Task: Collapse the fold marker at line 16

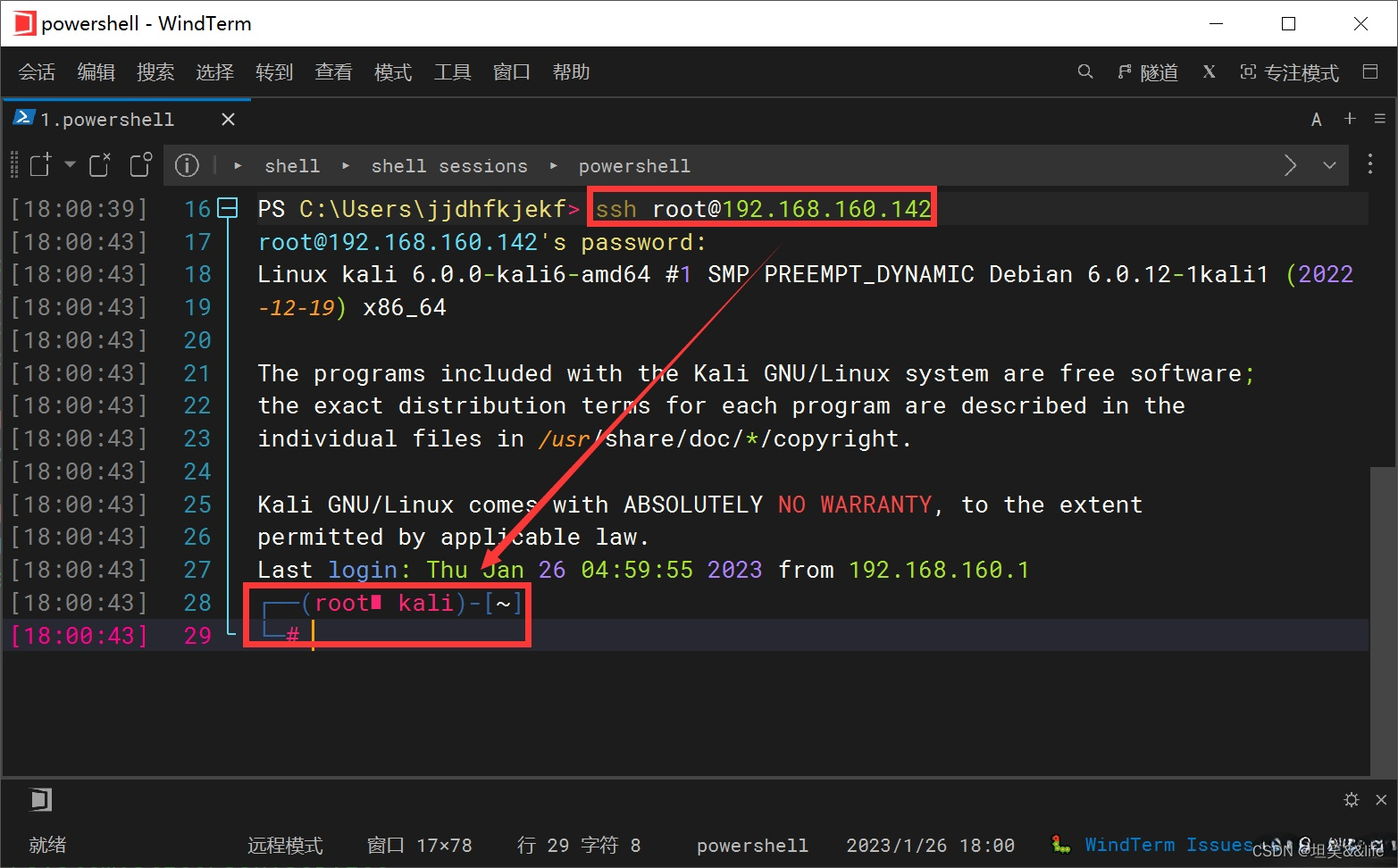Action: click(x=229, y=209)
